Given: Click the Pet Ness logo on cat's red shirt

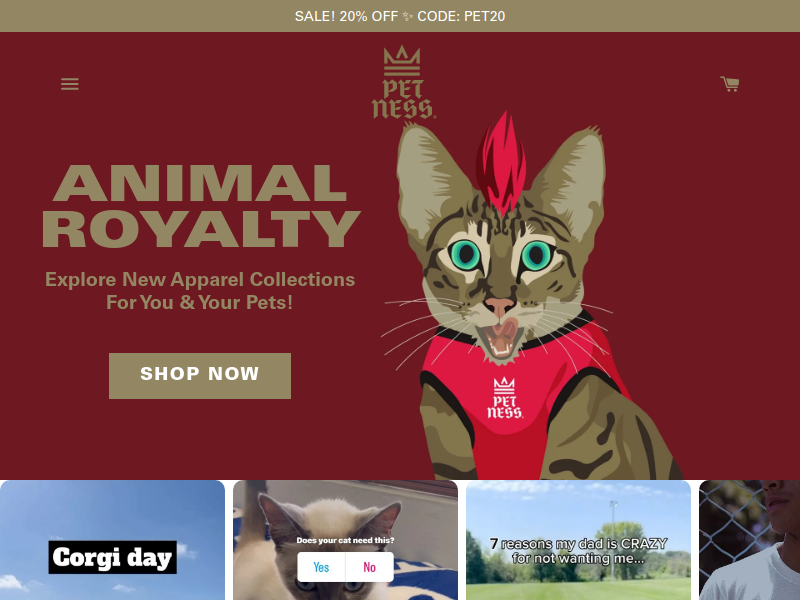Looking at the screenshot, I should tap(505, 398).
